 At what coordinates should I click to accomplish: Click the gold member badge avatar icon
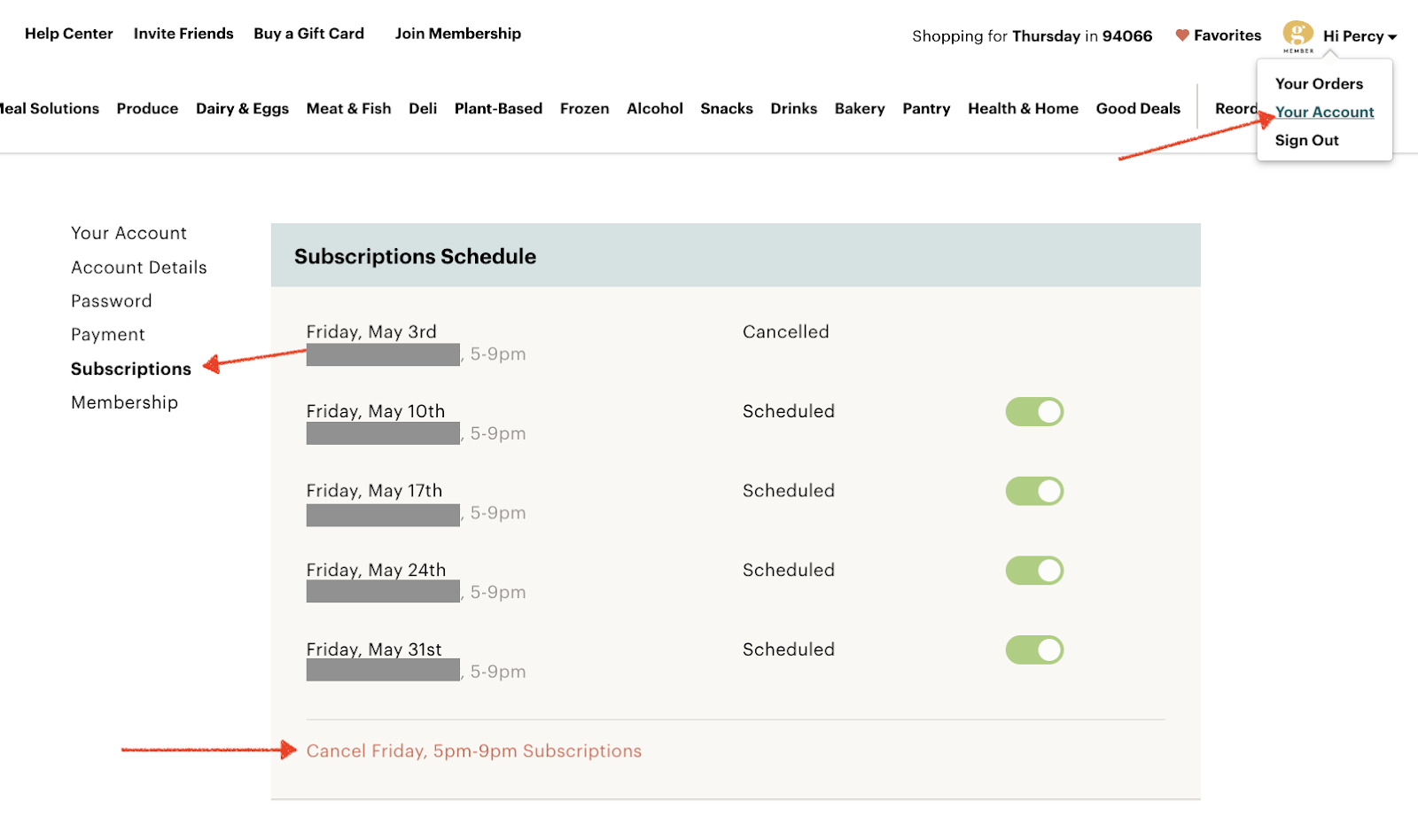click(1297, 35)
